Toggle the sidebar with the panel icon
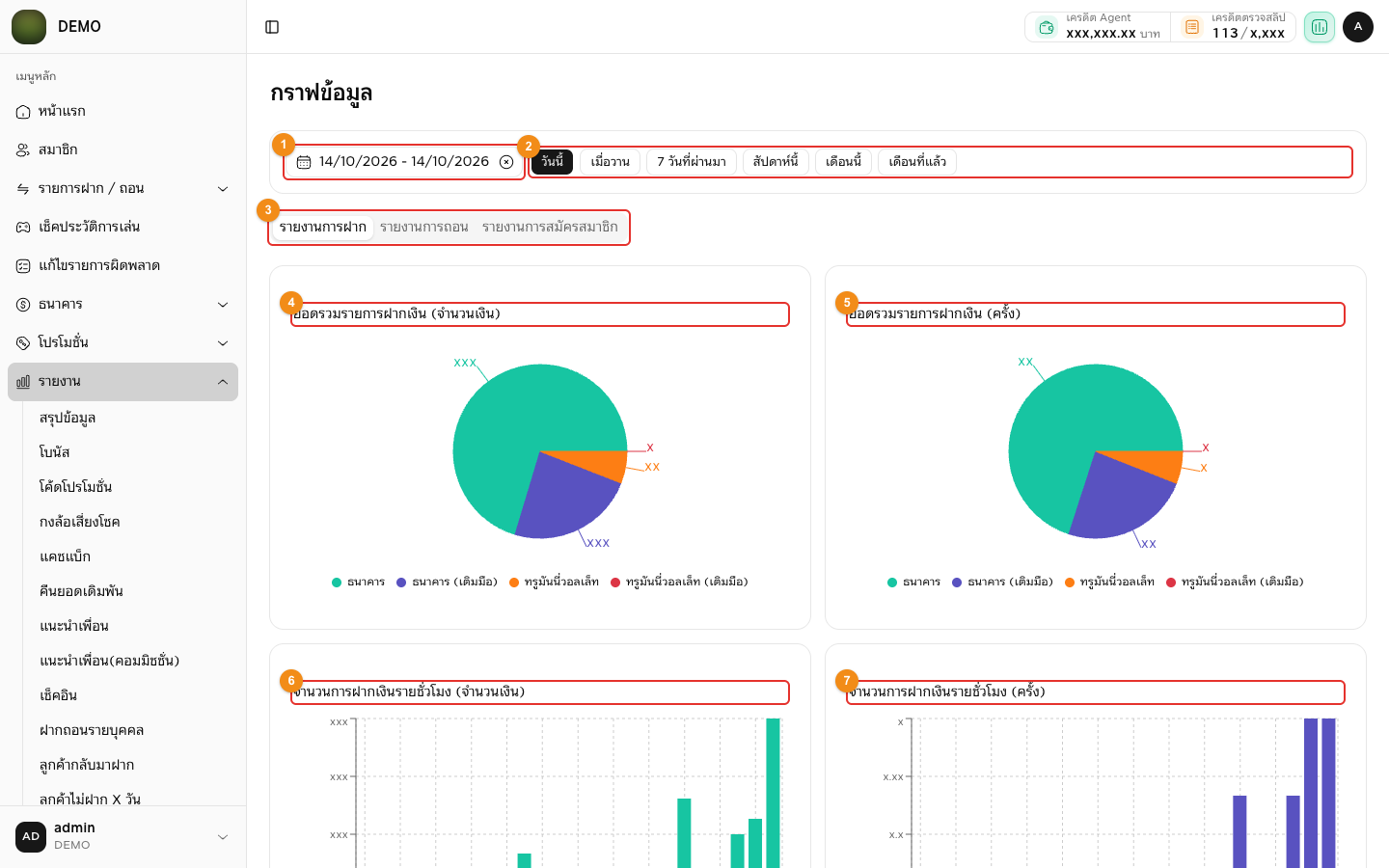 (272, 27)
